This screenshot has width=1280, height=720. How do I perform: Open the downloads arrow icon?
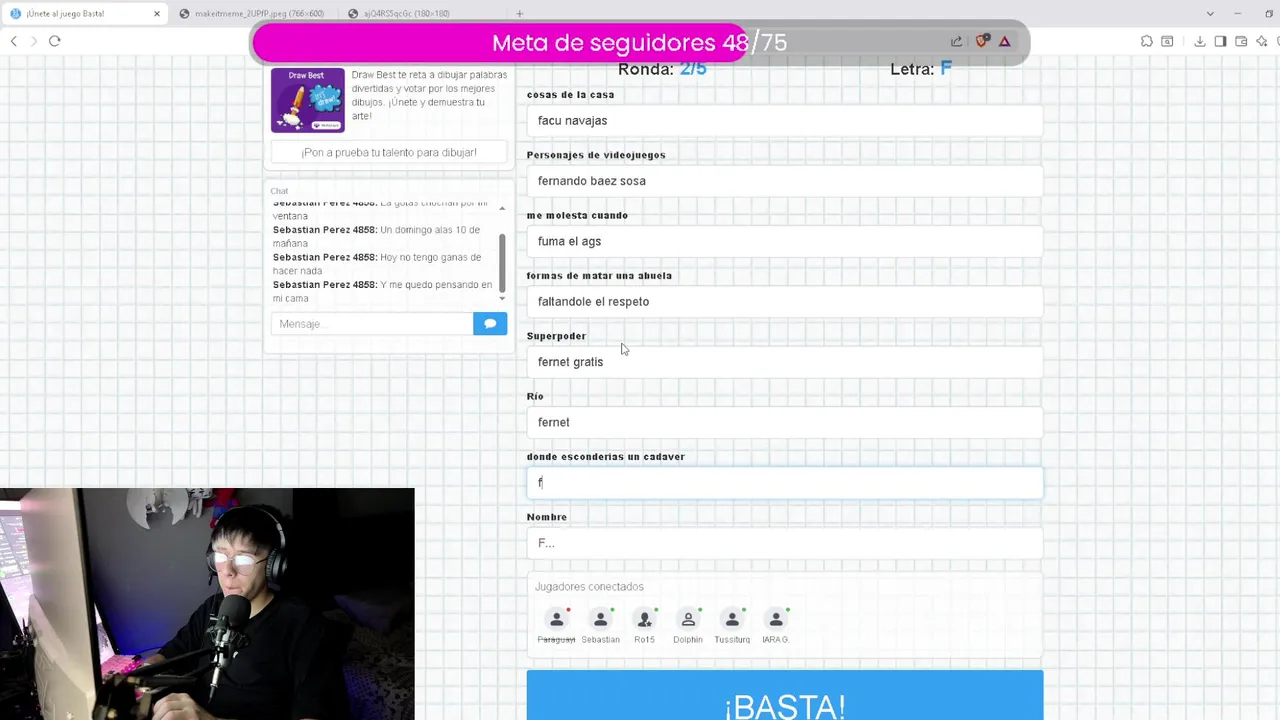(1199, 41)
